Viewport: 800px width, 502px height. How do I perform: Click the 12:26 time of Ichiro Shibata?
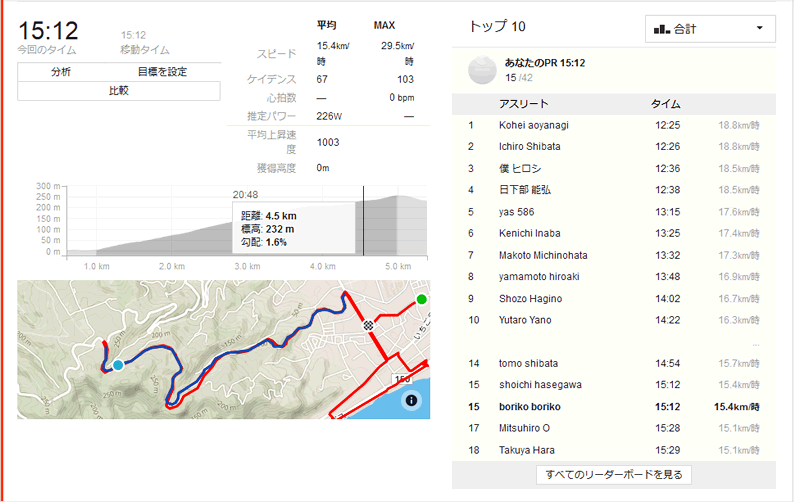667,146
